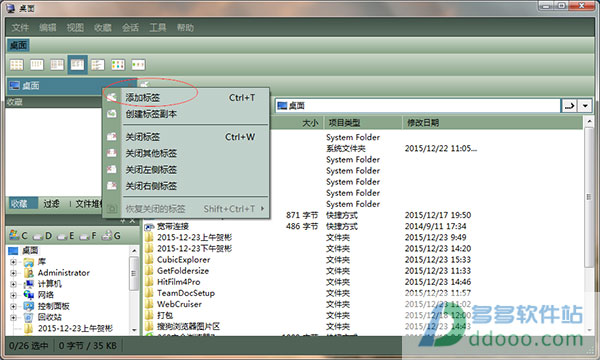
Task: Open drive E in the drives toolbar
Action: coord(65,236)
